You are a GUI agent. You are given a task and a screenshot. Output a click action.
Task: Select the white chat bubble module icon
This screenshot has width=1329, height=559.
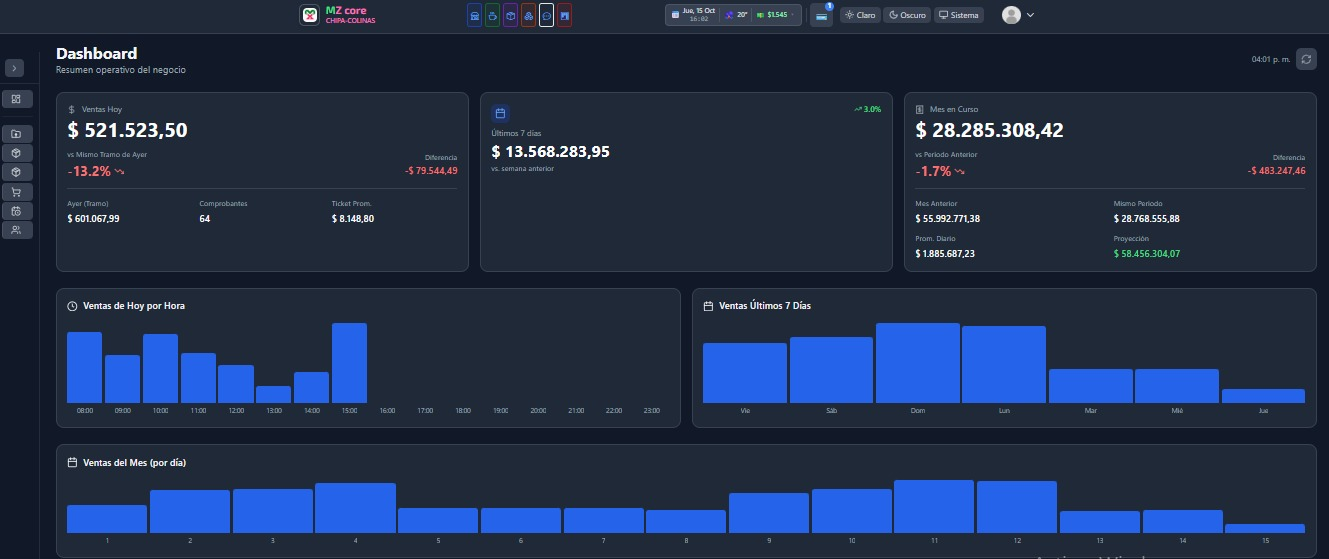546,15
